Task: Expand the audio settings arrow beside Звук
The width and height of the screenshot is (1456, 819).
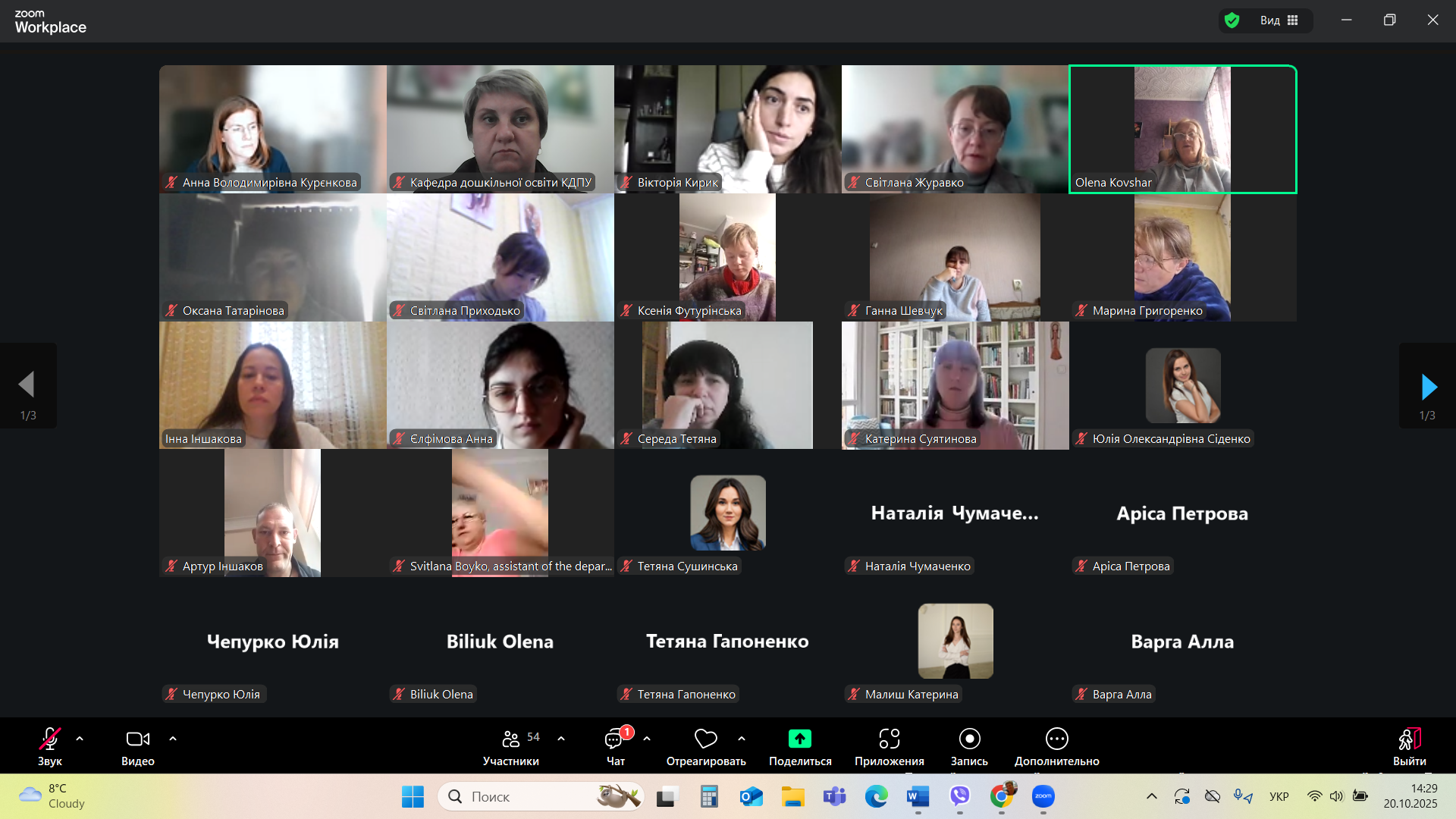Action: (x=80, y=739)
